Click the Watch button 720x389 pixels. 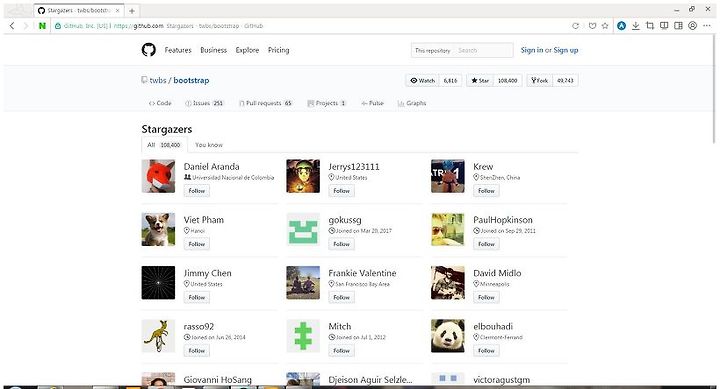click(422, 80)
